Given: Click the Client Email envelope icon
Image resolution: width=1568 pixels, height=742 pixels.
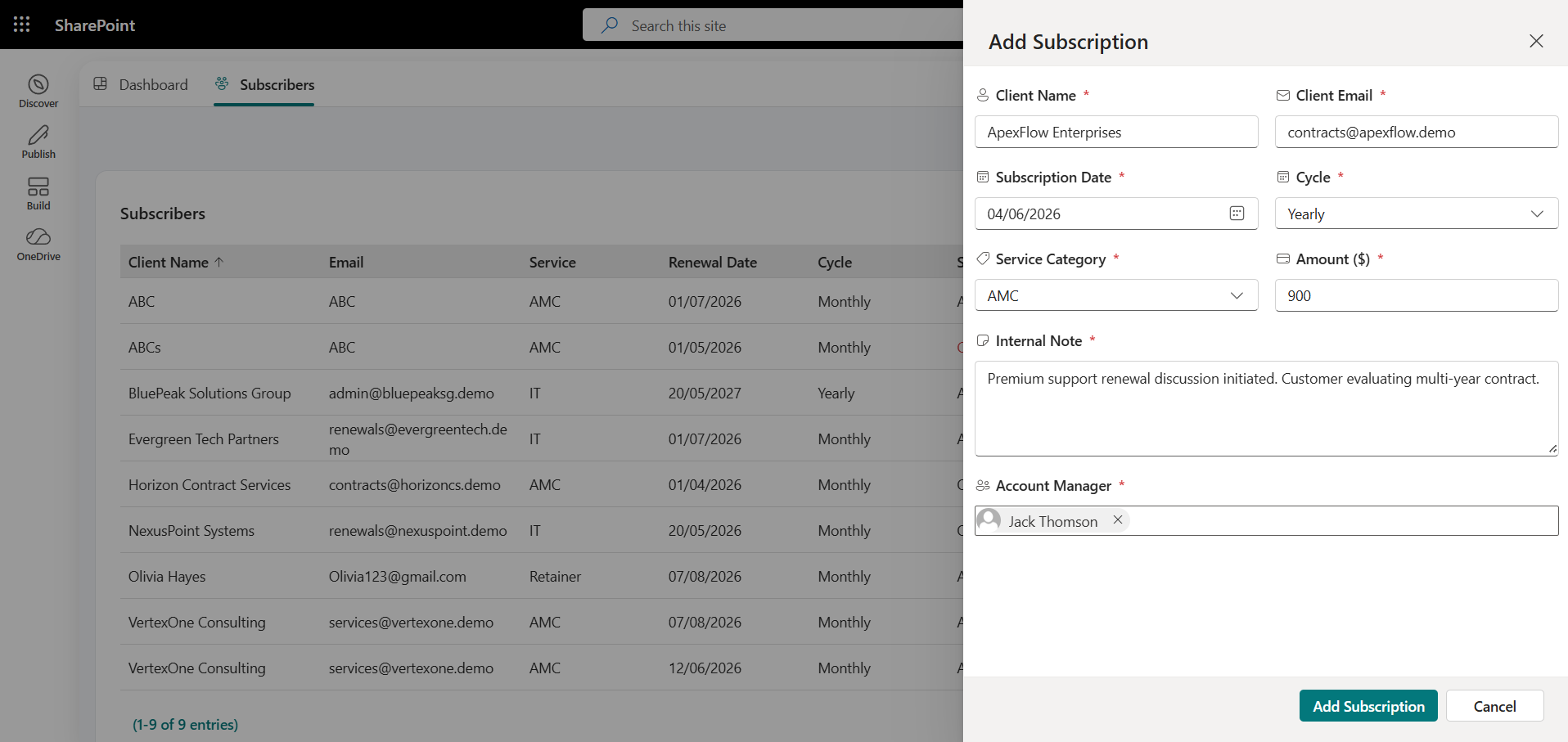Looking at the screenshot, I should click(1283, 95).
